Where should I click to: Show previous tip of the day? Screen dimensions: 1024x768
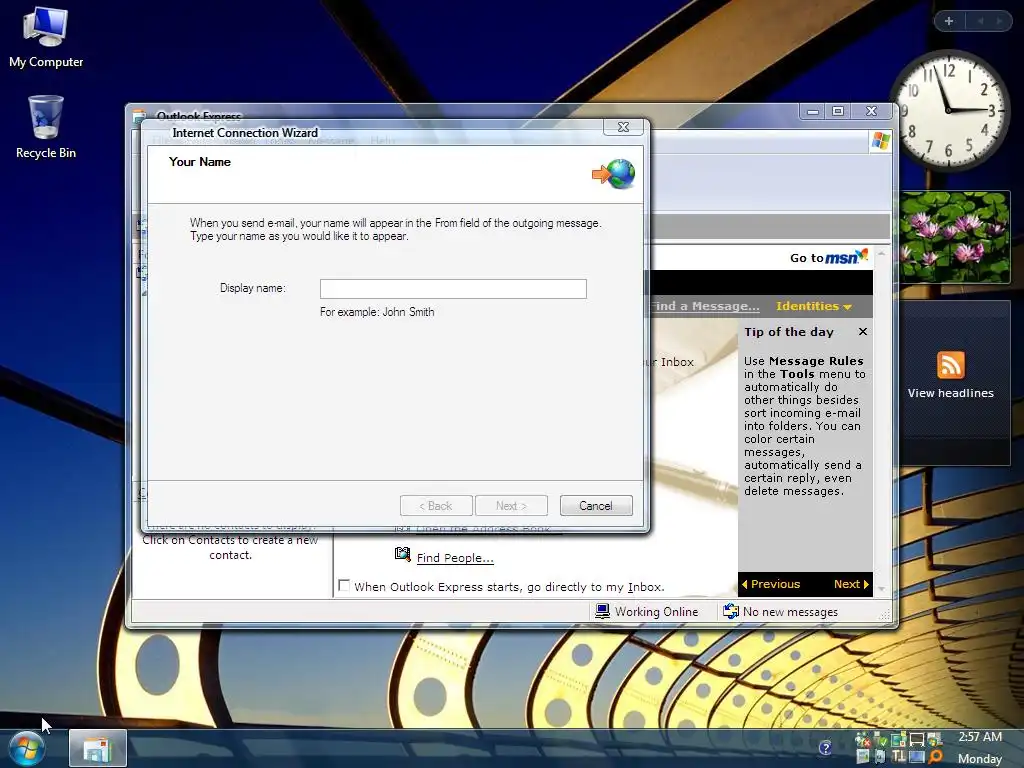pyautogui.click(x=771, y=584)
